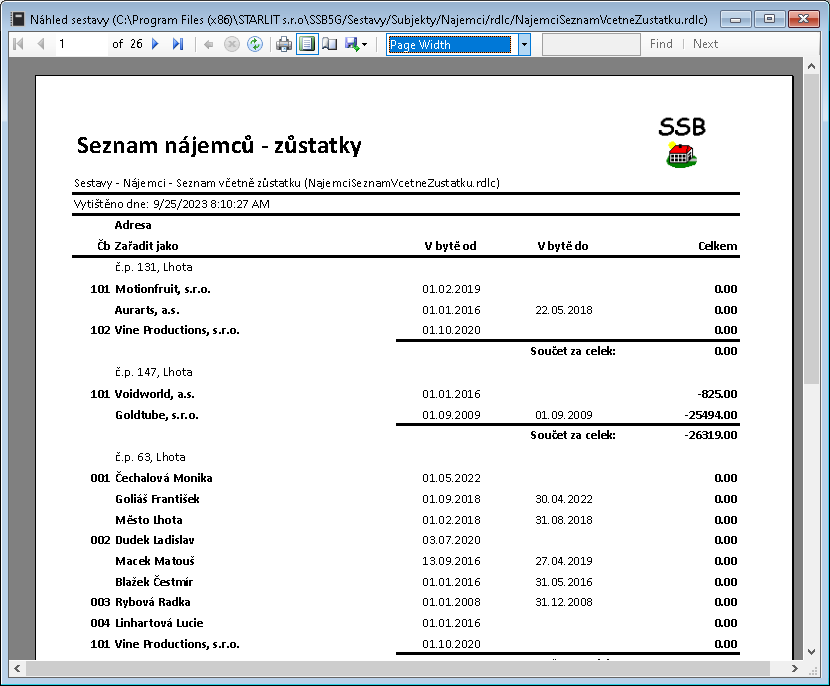Viewport: 830px width, 686px height.
Task: Expand the Page Width zoom dropdown arrow
Action: (x=524, y=44)
